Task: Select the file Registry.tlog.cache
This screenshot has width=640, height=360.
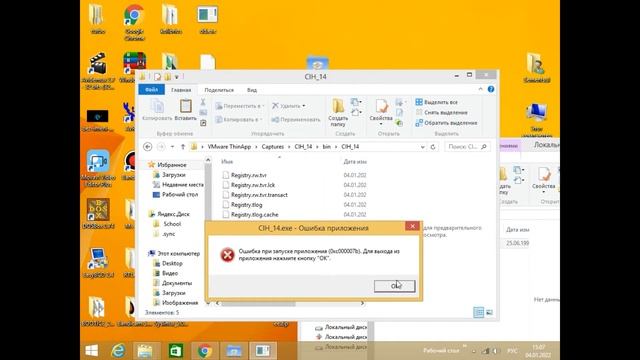Action: click(x=254, y=214)
